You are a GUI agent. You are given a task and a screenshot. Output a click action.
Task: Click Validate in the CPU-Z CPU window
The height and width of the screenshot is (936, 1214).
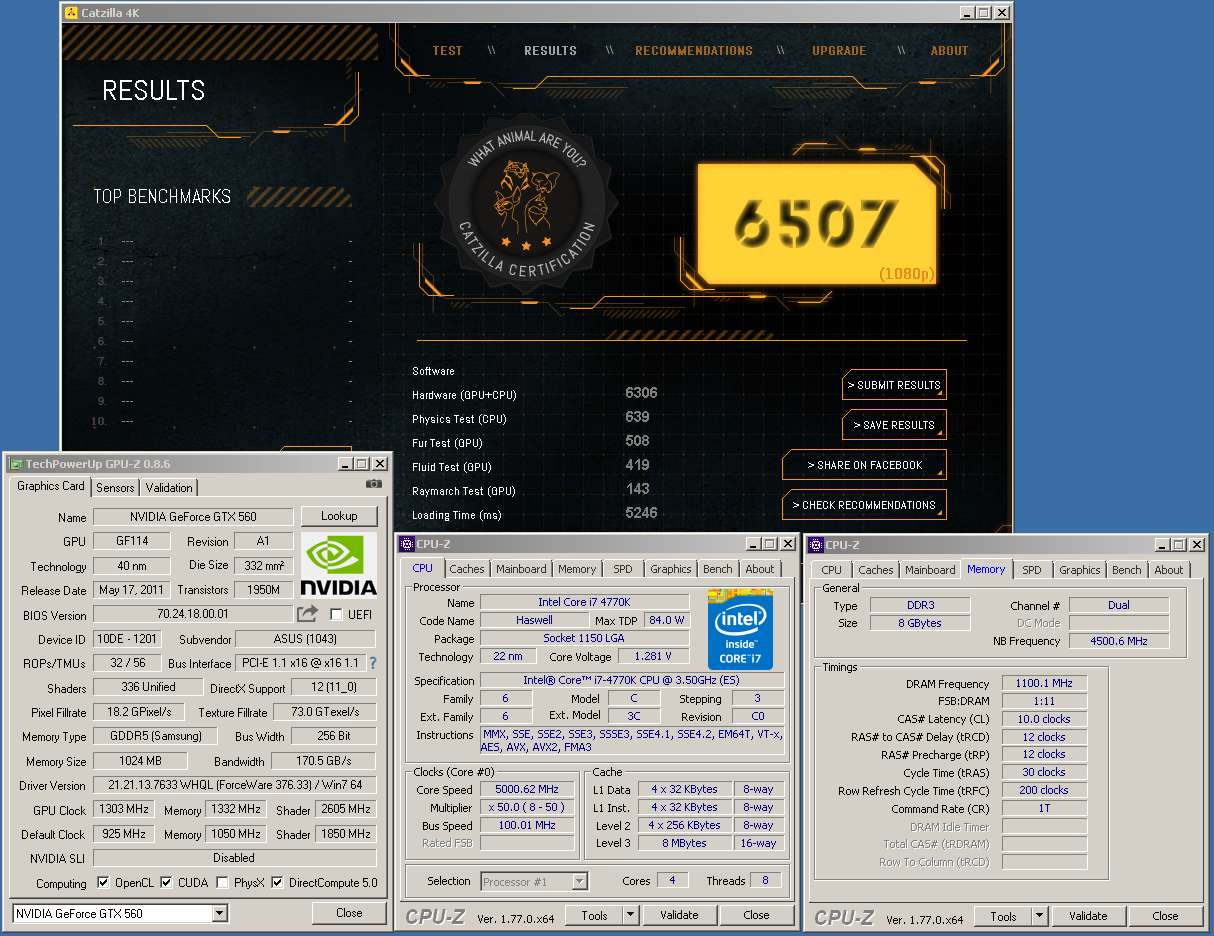[679, 915]
